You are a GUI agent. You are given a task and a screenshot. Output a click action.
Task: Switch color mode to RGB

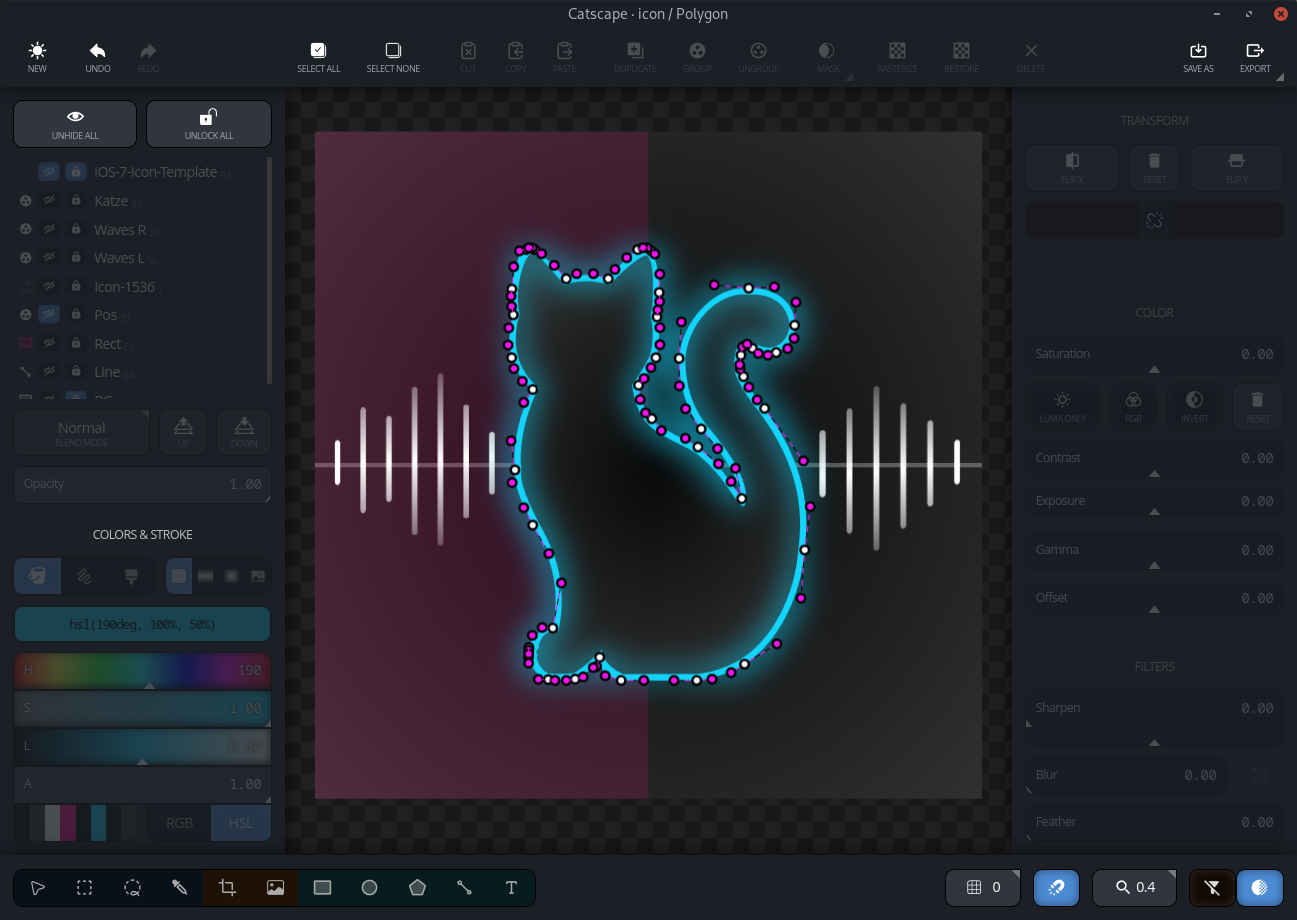click(x=180, y=823)
